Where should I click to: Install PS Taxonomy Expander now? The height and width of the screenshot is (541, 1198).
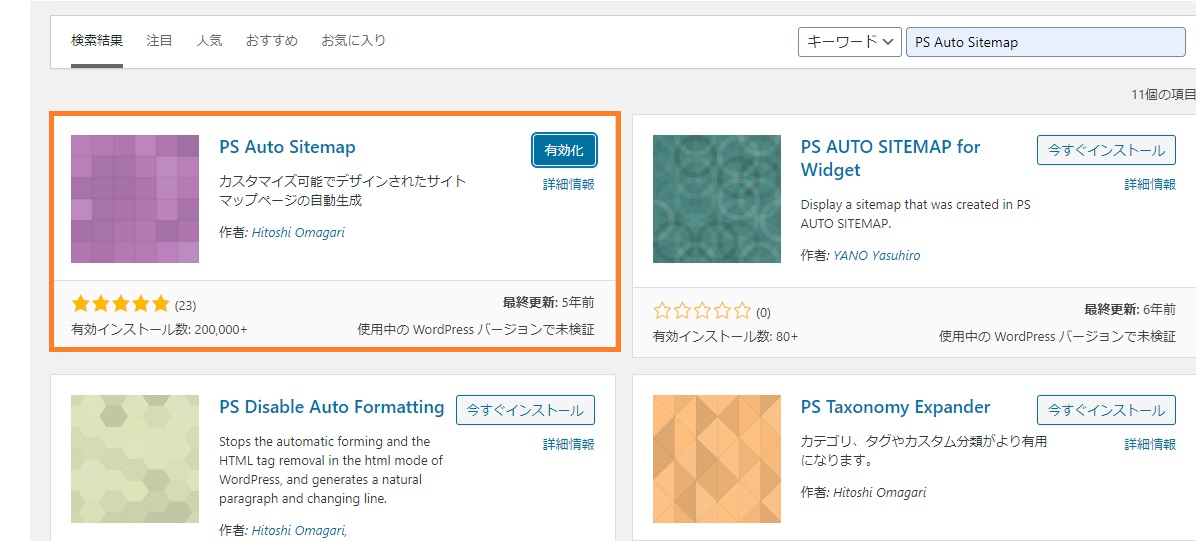pos(1106,410)
